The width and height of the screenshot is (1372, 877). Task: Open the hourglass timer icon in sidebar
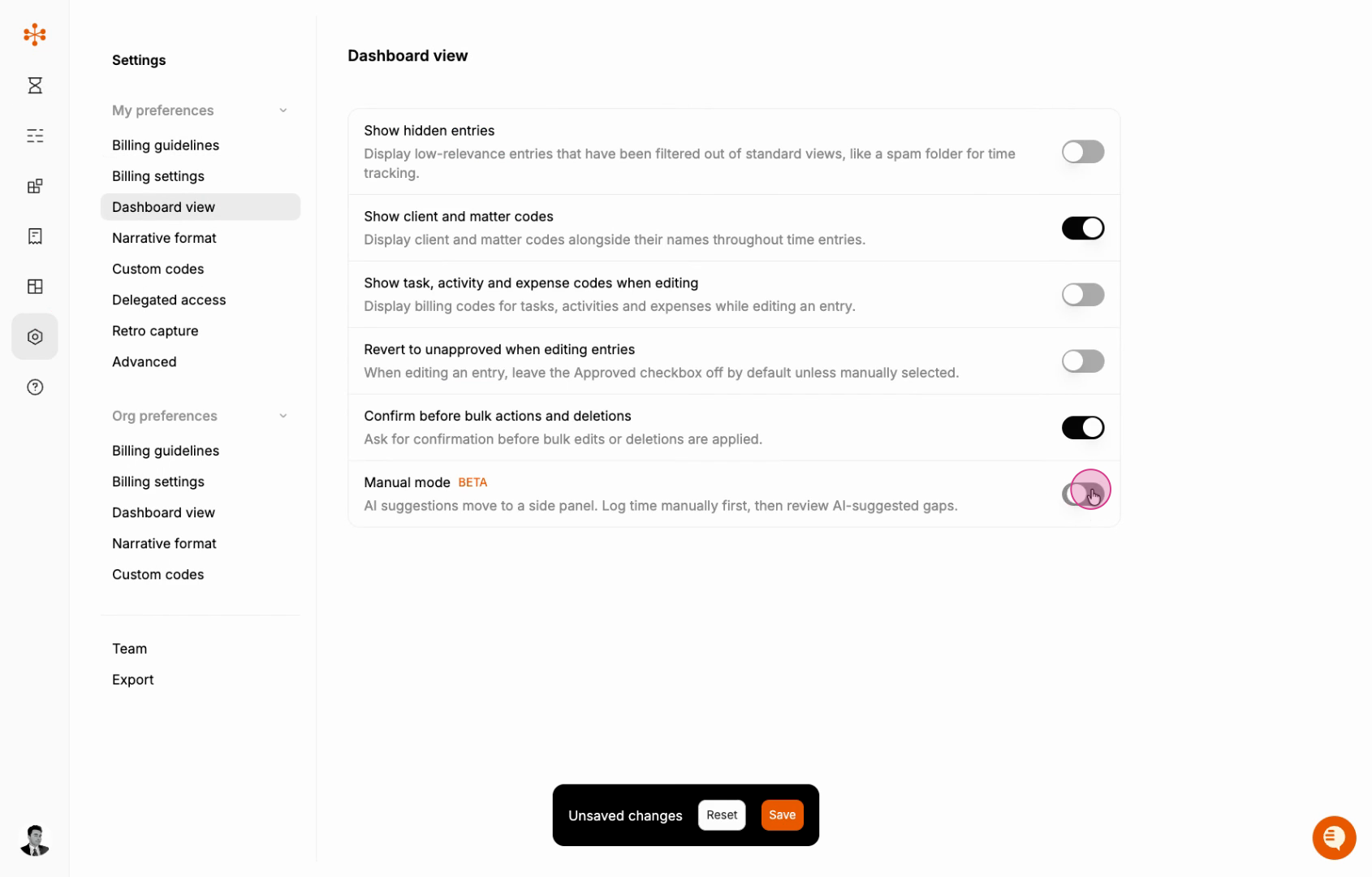coord(35,85)
